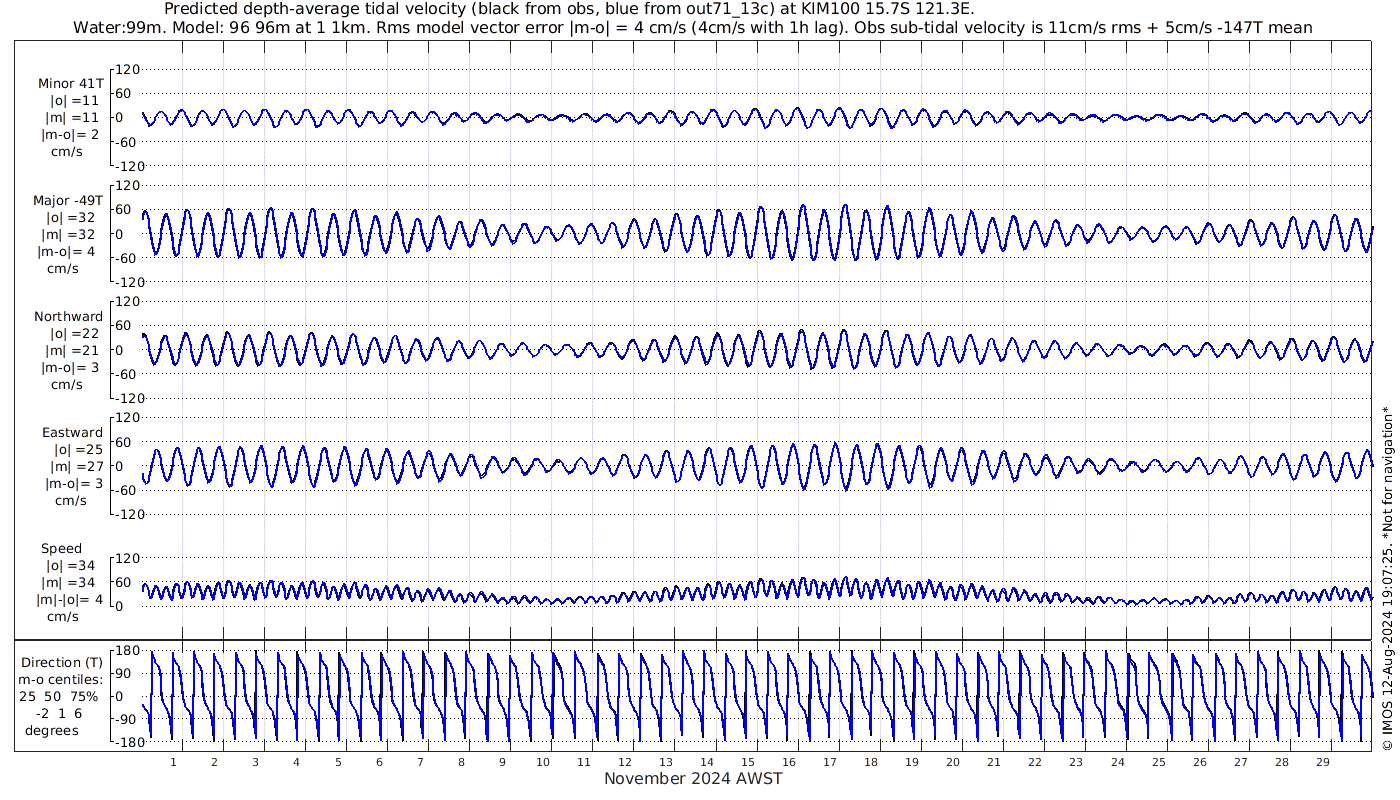
Task: Select the 'Major -49T' panel label
Action: click(68, 200)
